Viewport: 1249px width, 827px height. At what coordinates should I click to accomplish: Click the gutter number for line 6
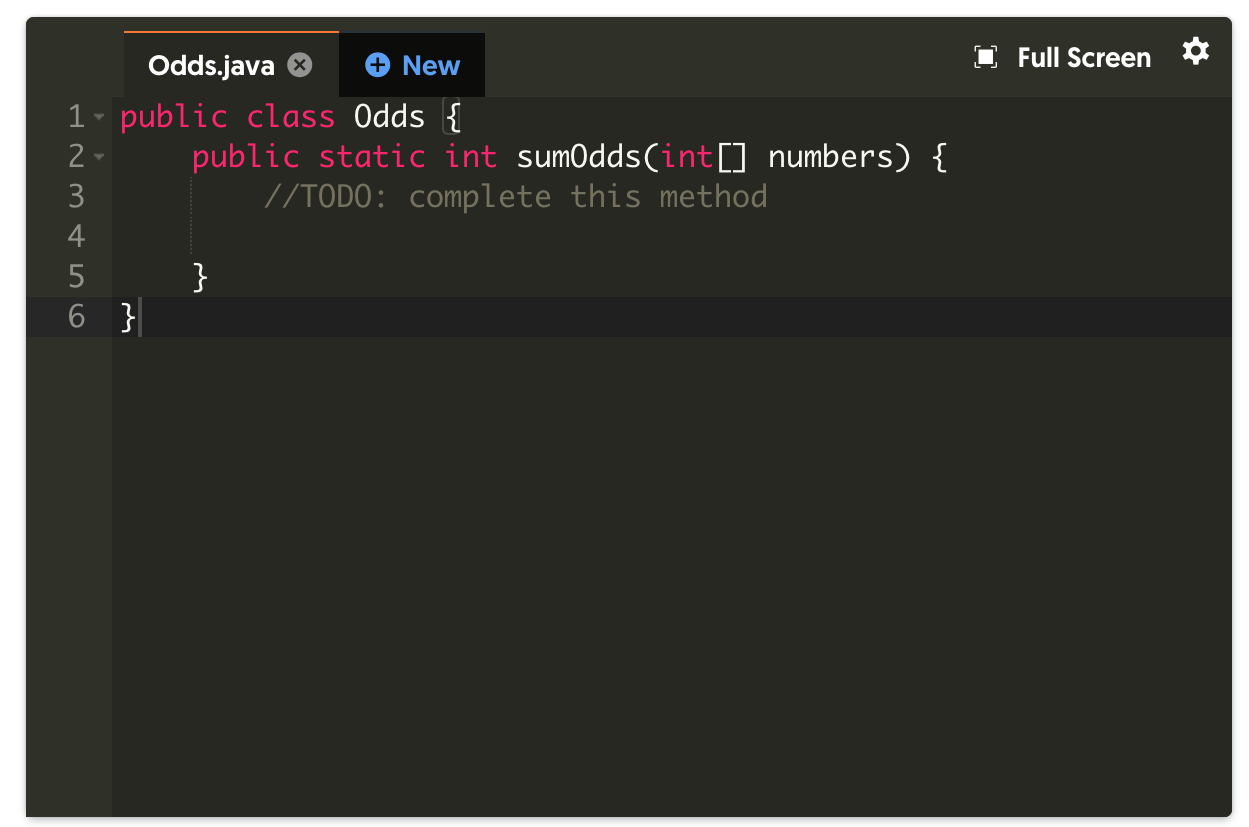click(76, 317)
